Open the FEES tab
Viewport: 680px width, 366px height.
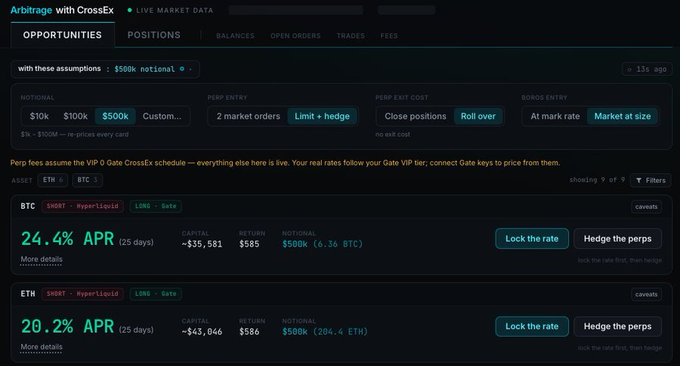(389, 36)
